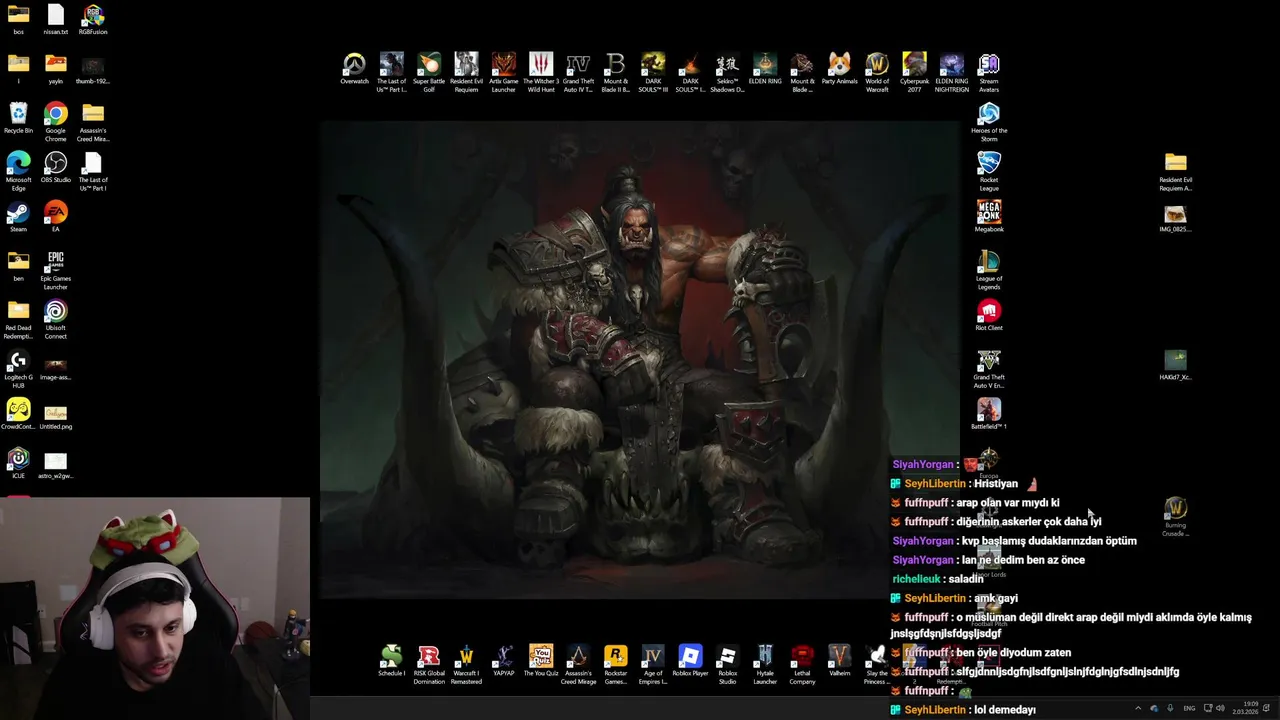Open the Party Animals corgi icon

point(840,69)
